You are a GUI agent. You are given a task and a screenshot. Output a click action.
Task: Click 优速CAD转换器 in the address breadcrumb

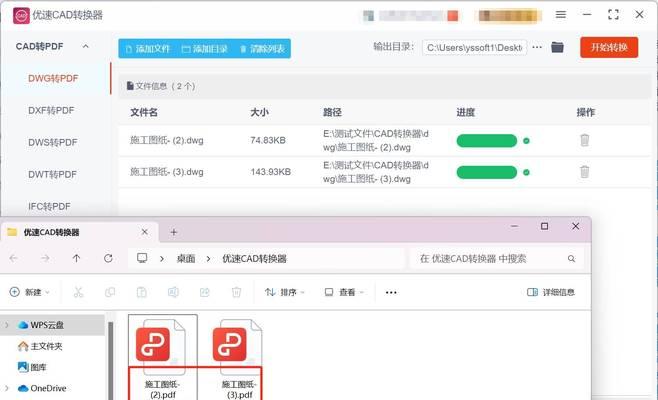pyautogui.click(x=254, y=259)
